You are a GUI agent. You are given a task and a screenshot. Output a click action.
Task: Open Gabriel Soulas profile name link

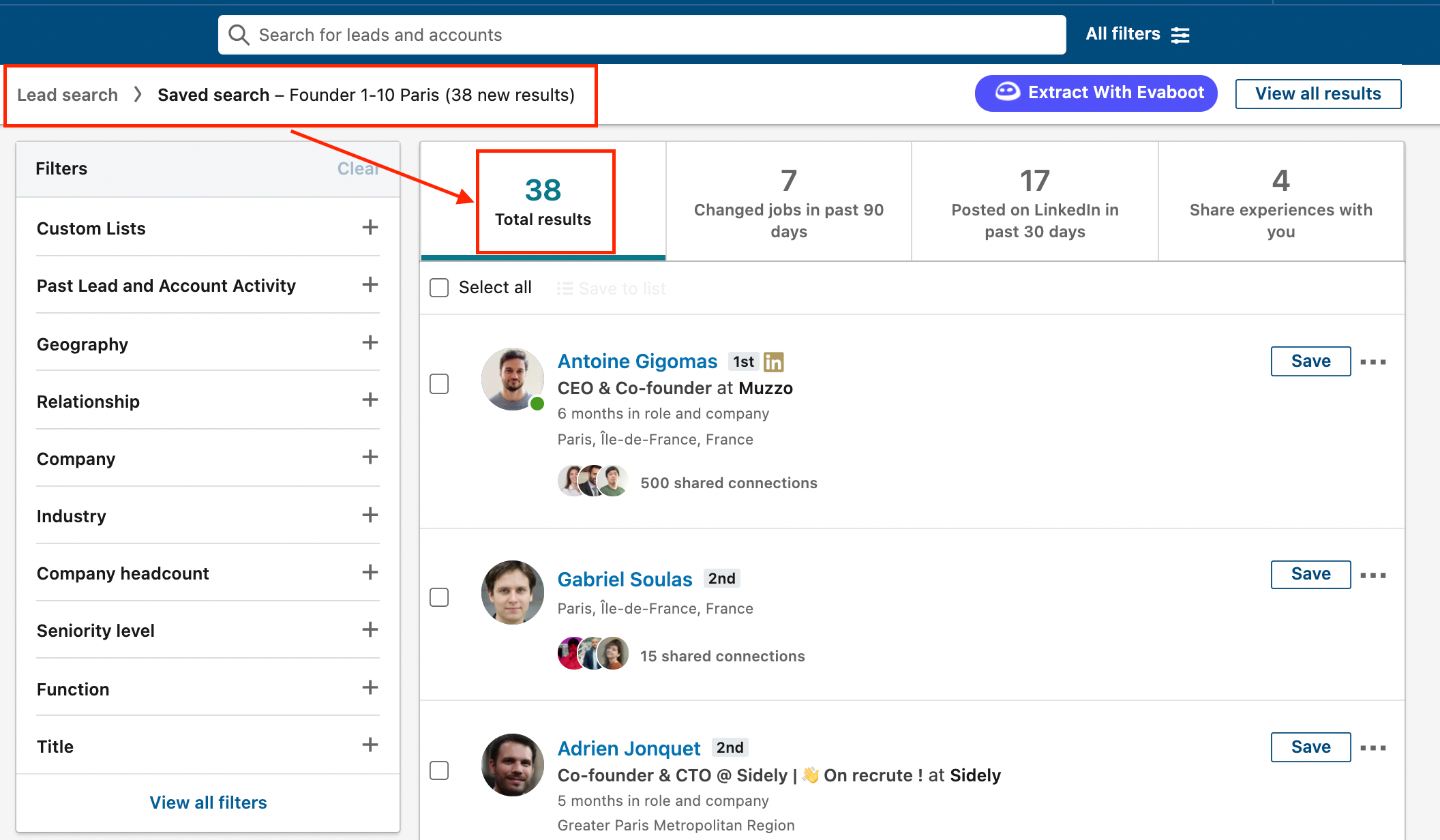pyautogui.click(x=625, y=579)
